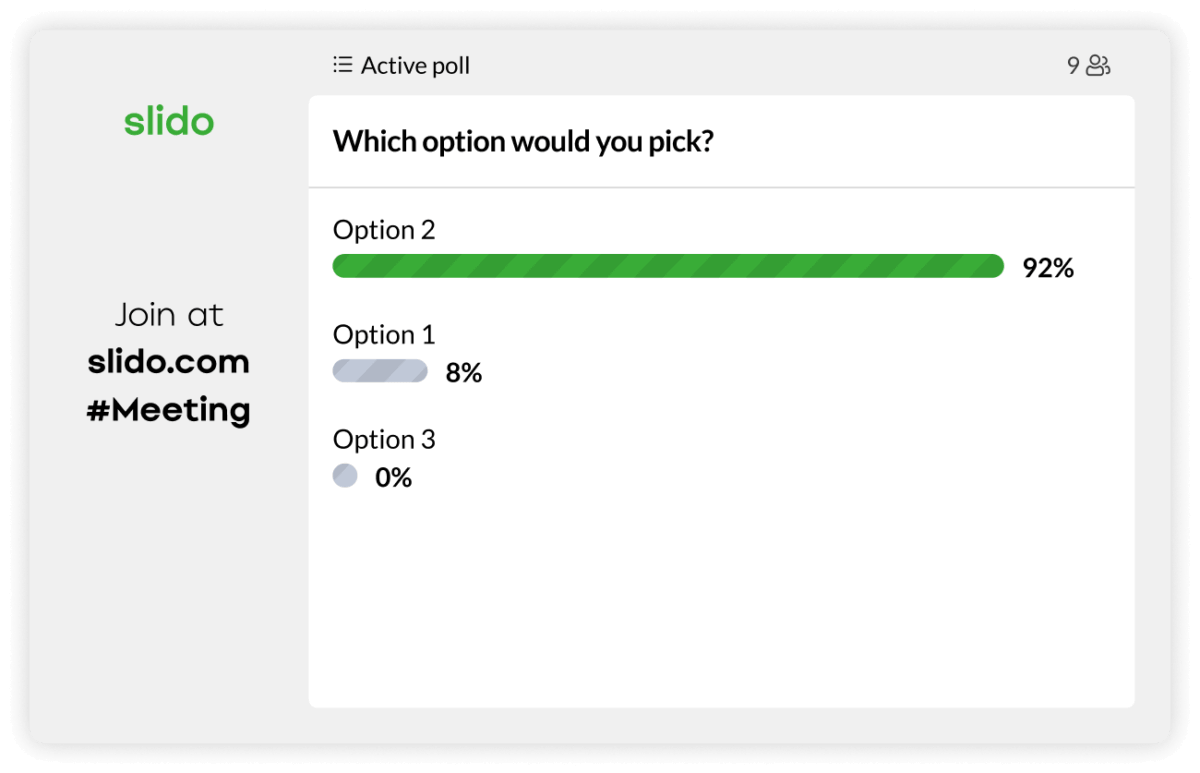Click the Active poll label
This screenshot has width=1200, height=773.
[x=415, y=66]
